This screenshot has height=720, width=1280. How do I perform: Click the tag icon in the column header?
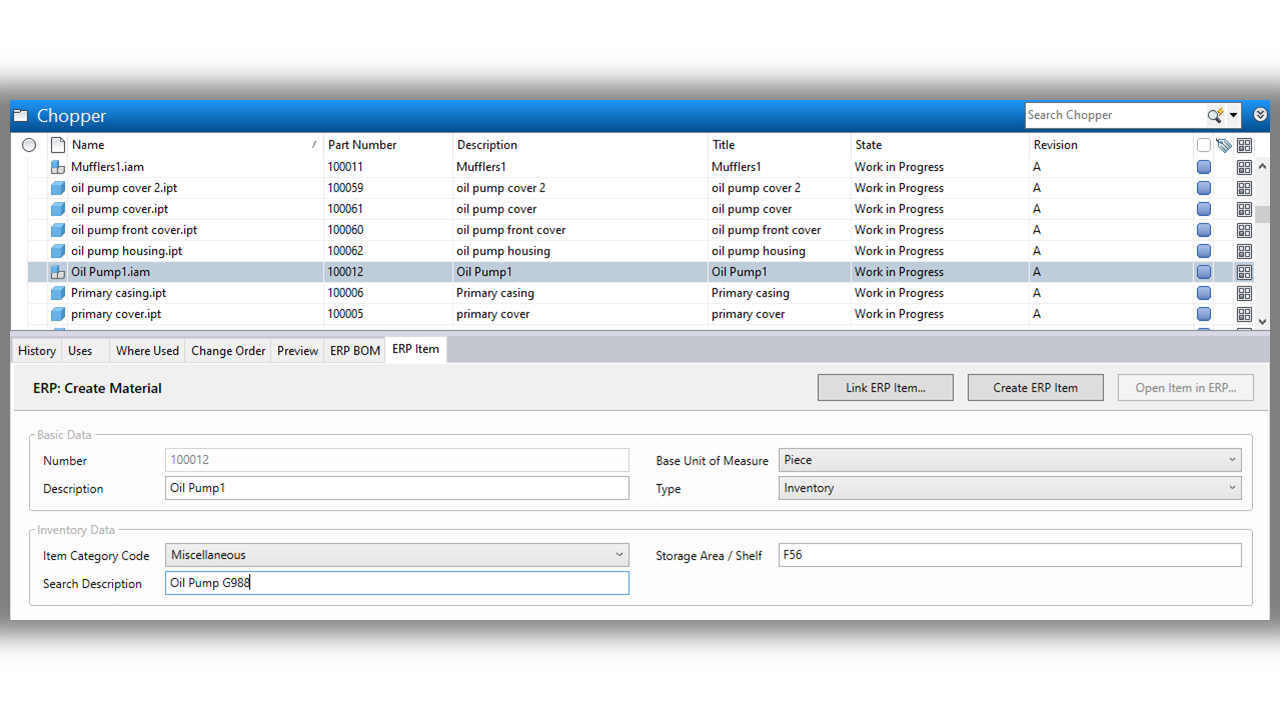coord(1223,144)
